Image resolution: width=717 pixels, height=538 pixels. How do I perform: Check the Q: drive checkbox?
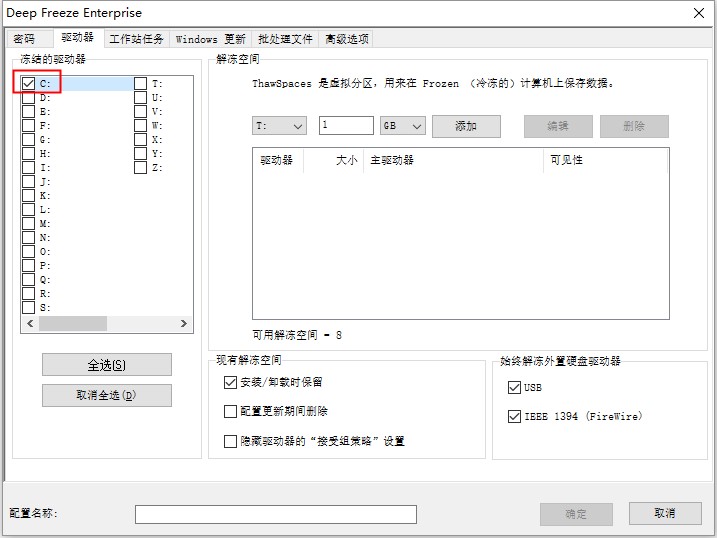point(28,280)
